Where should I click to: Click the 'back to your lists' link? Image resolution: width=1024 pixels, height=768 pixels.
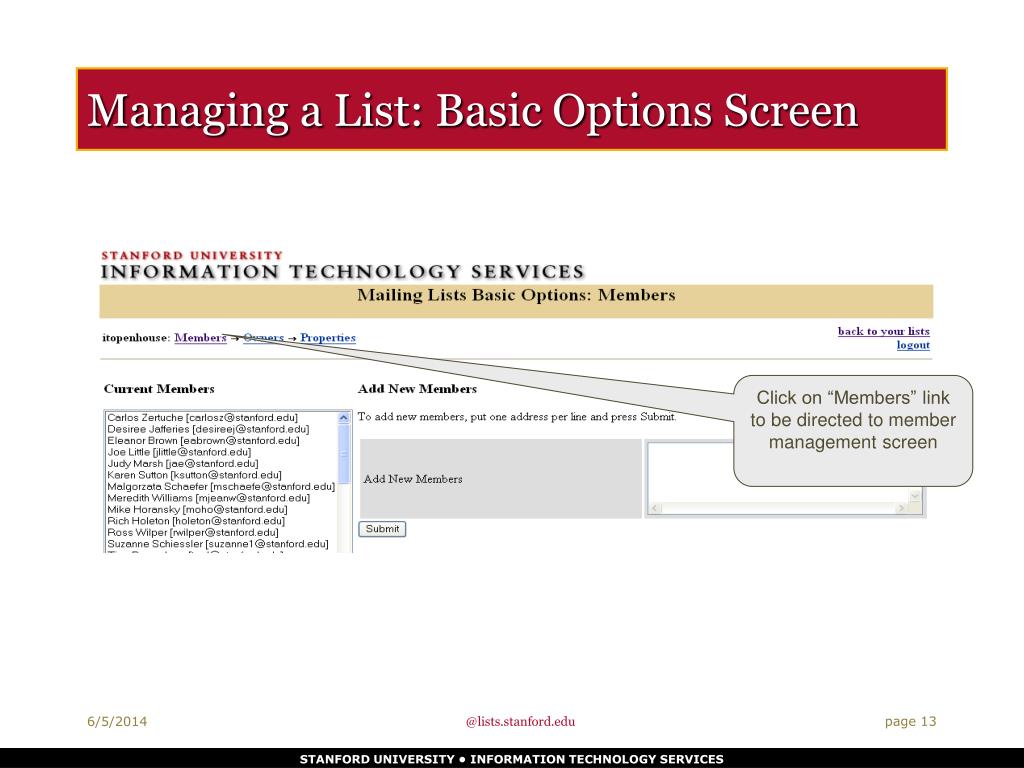point(883,331)
